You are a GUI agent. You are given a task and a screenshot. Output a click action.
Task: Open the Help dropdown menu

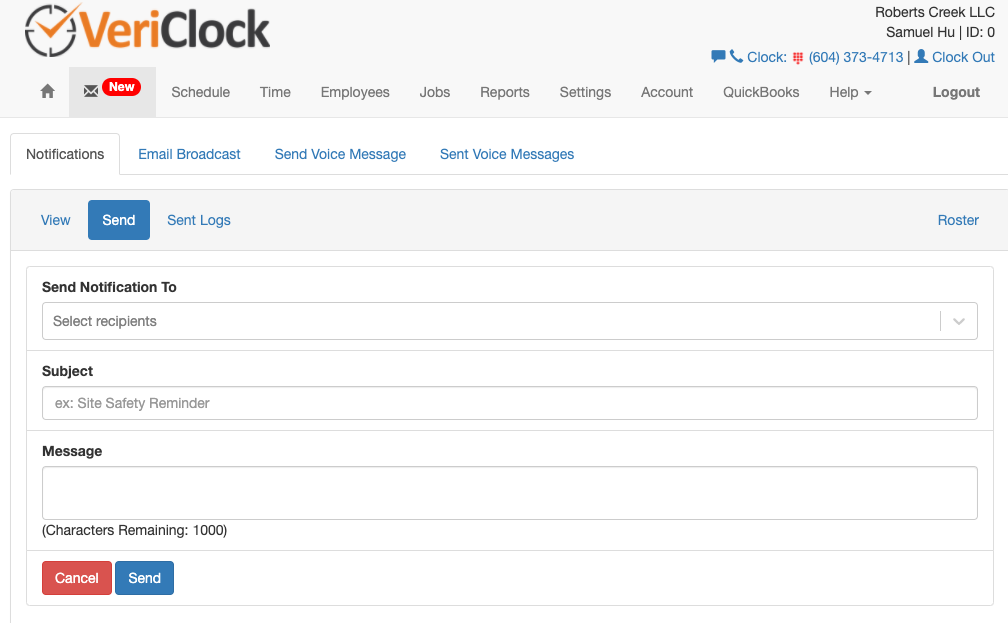click(x=849, y=92)
